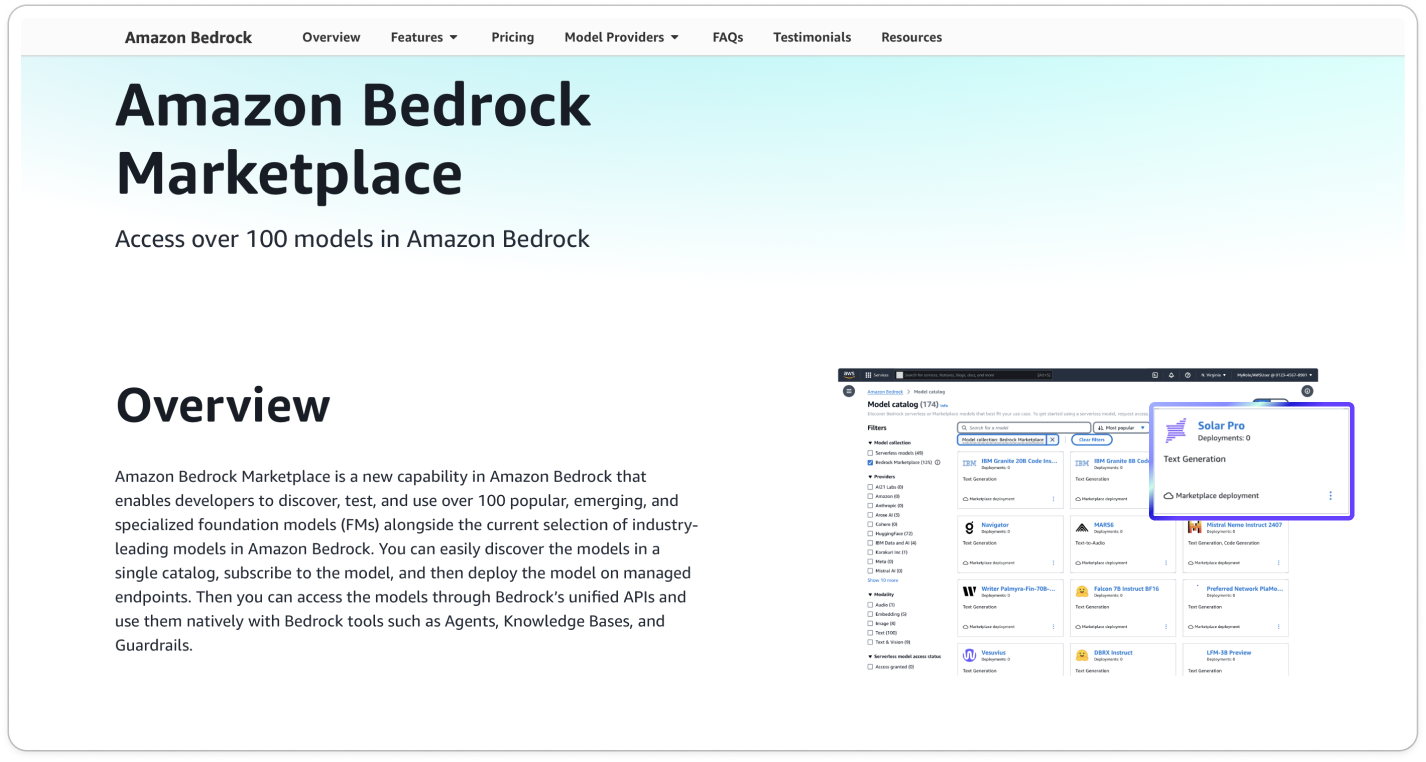Expand the Features dropdown menu
The width and height of the screenshot is (1426, 762).
(424, 37)
